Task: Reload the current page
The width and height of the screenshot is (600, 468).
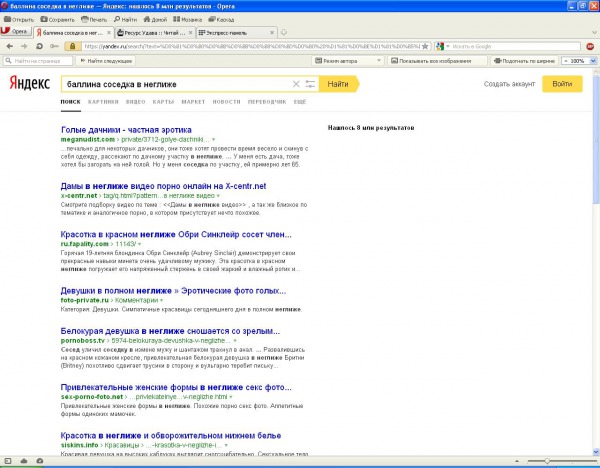Action: click(39, 46)
